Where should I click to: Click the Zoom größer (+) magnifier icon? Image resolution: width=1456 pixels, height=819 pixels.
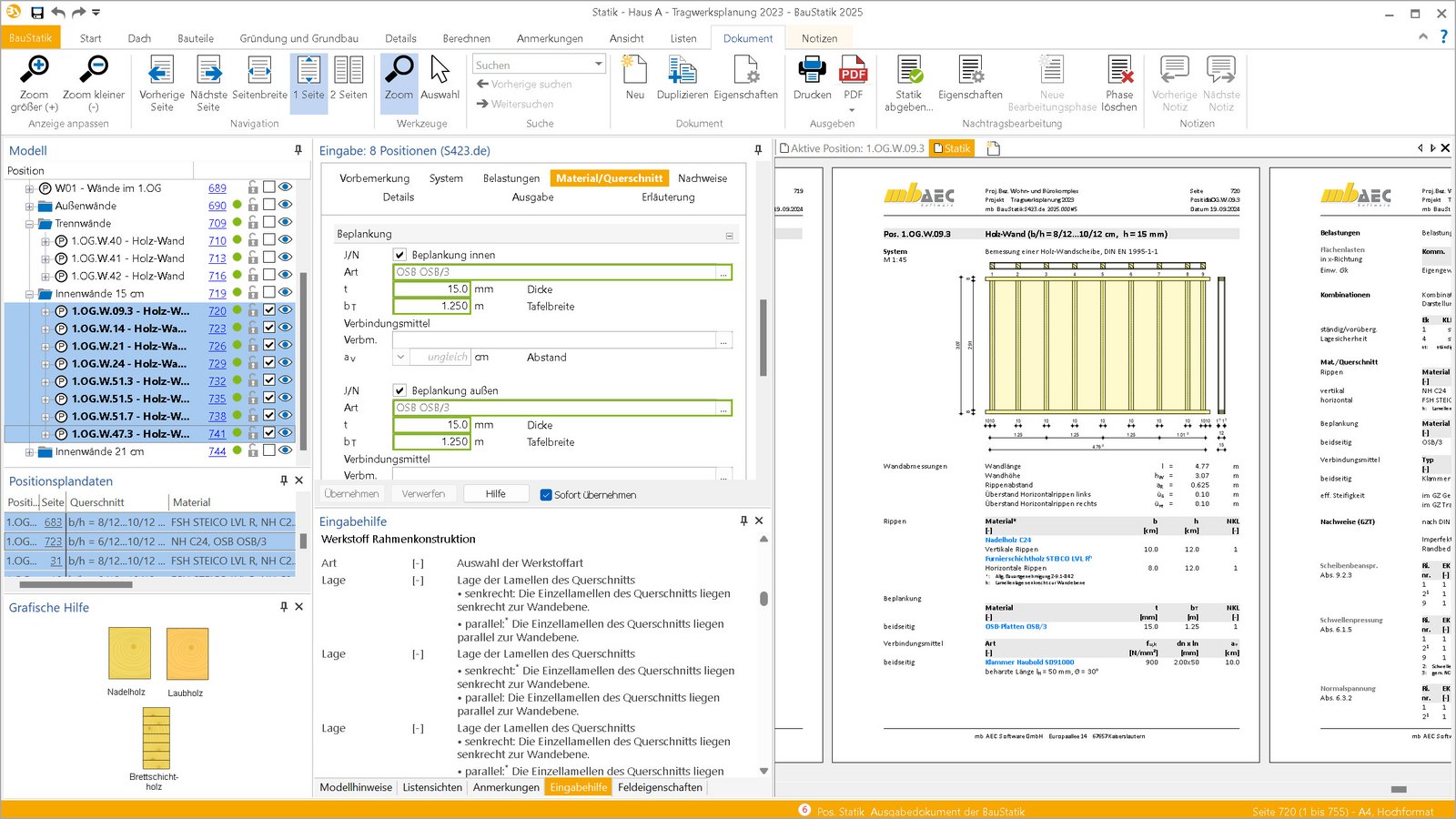pos(35,69)
